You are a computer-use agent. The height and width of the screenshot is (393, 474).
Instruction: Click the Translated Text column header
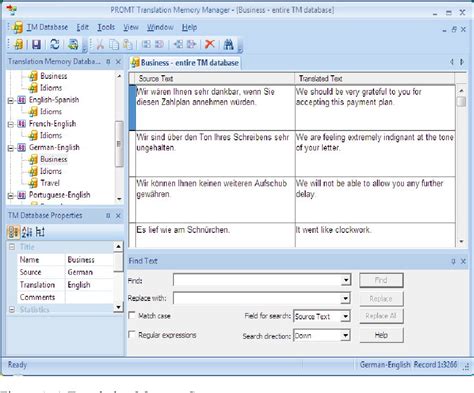375,79
